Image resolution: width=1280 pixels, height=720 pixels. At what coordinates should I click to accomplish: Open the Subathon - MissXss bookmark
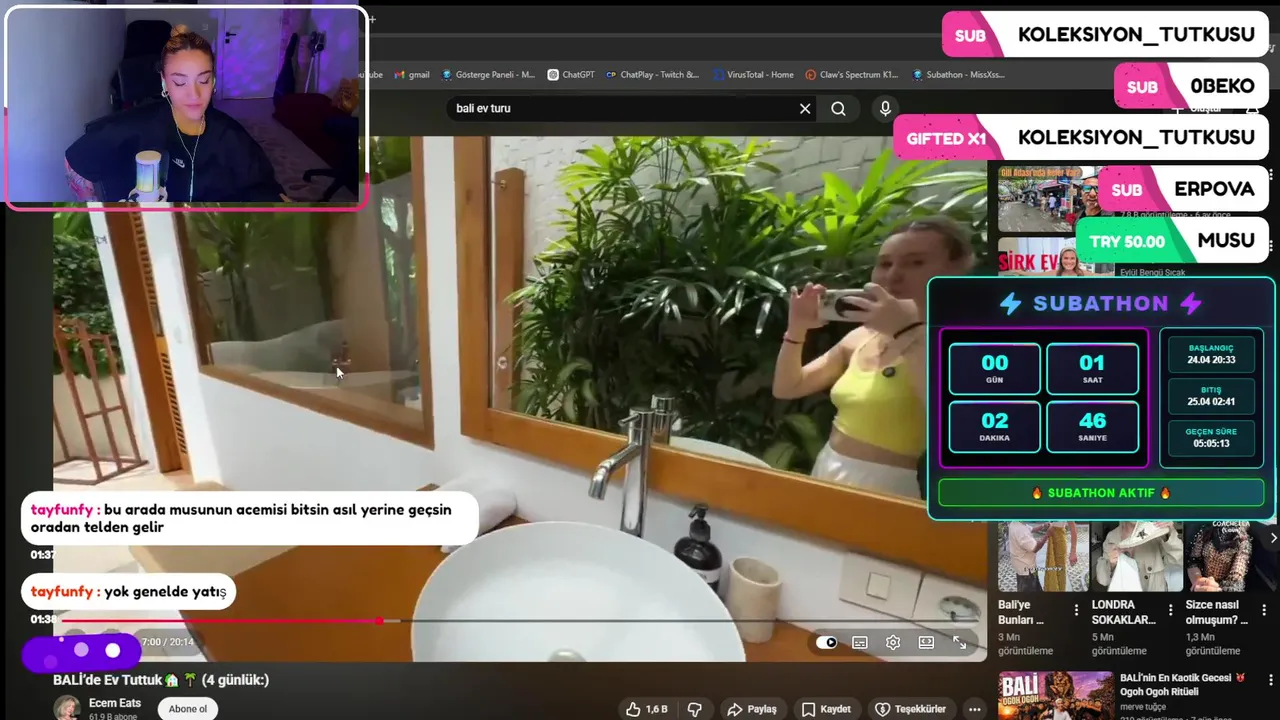point(958,74)
